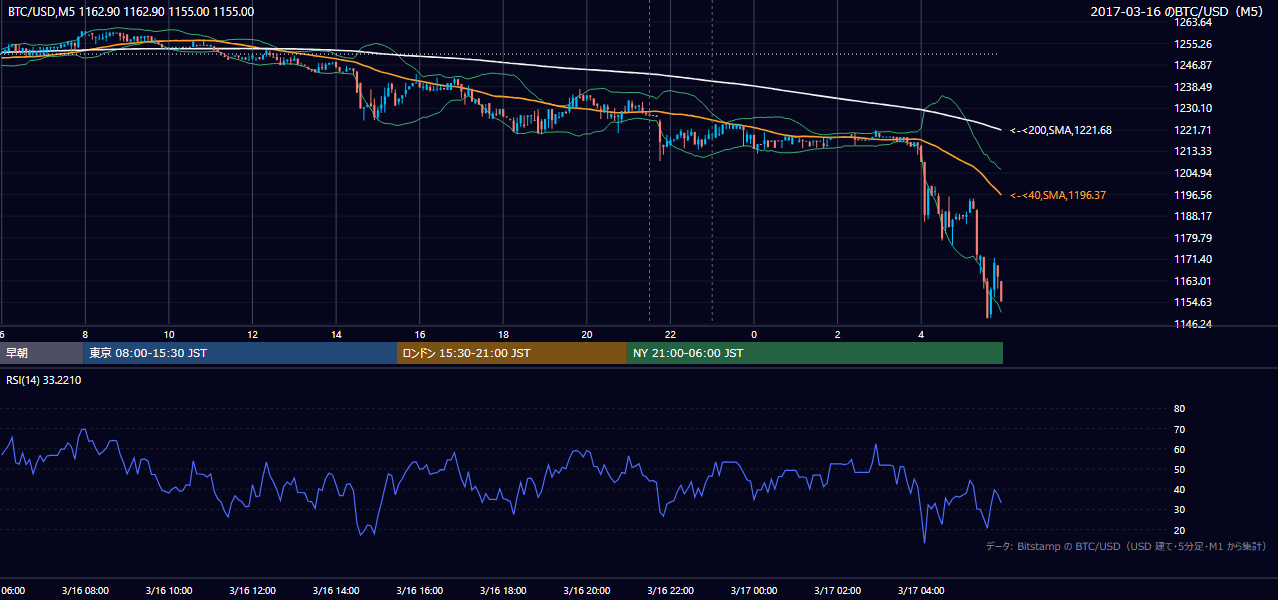Click the bottom time label 3/16 22:00
1278x600 pixels.
670,590
